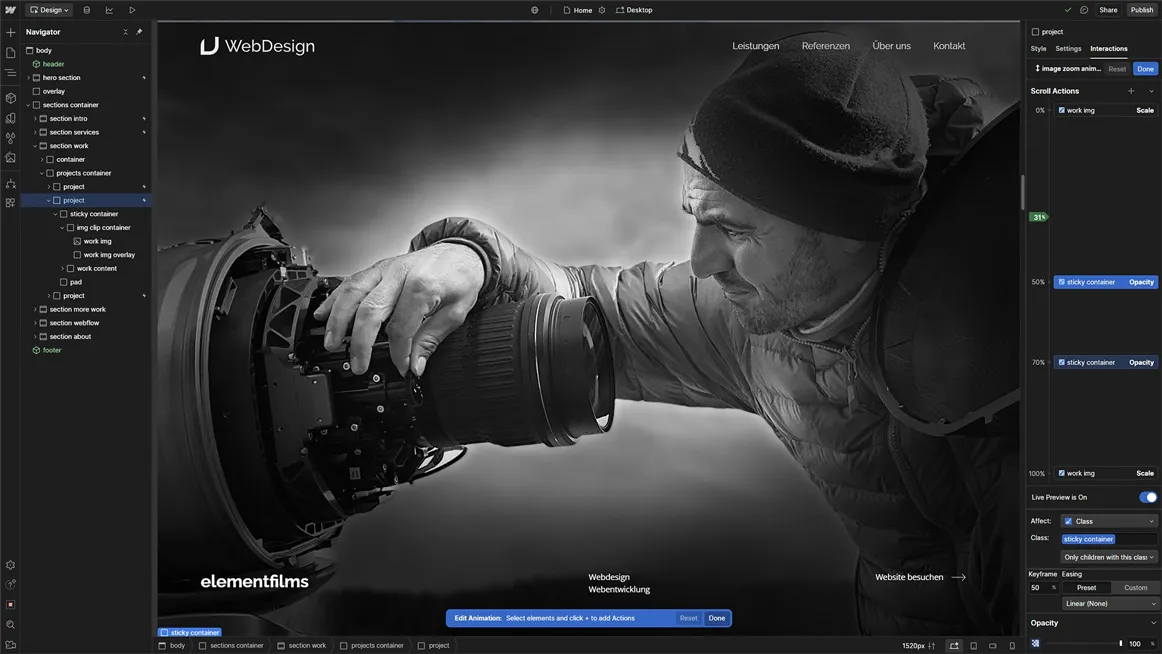Click Reset in the Edit Animation bar
The width and height of the screenshot is (1162, 654).
pyautogui.click(x=688, y=618)
